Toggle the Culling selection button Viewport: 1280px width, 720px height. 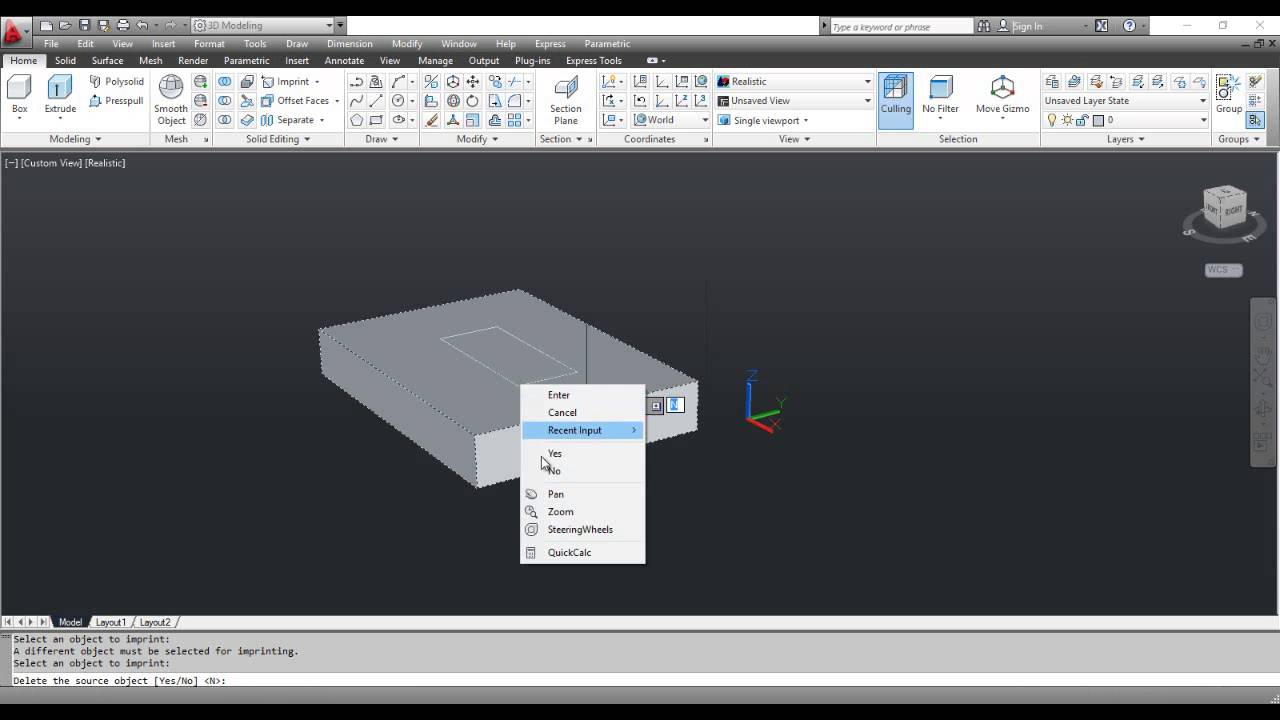896,100
